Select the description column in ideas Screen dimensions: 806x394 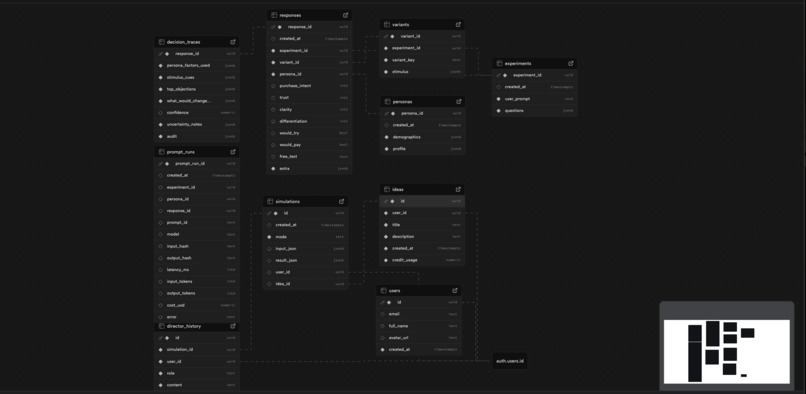[x=422, y=237]
